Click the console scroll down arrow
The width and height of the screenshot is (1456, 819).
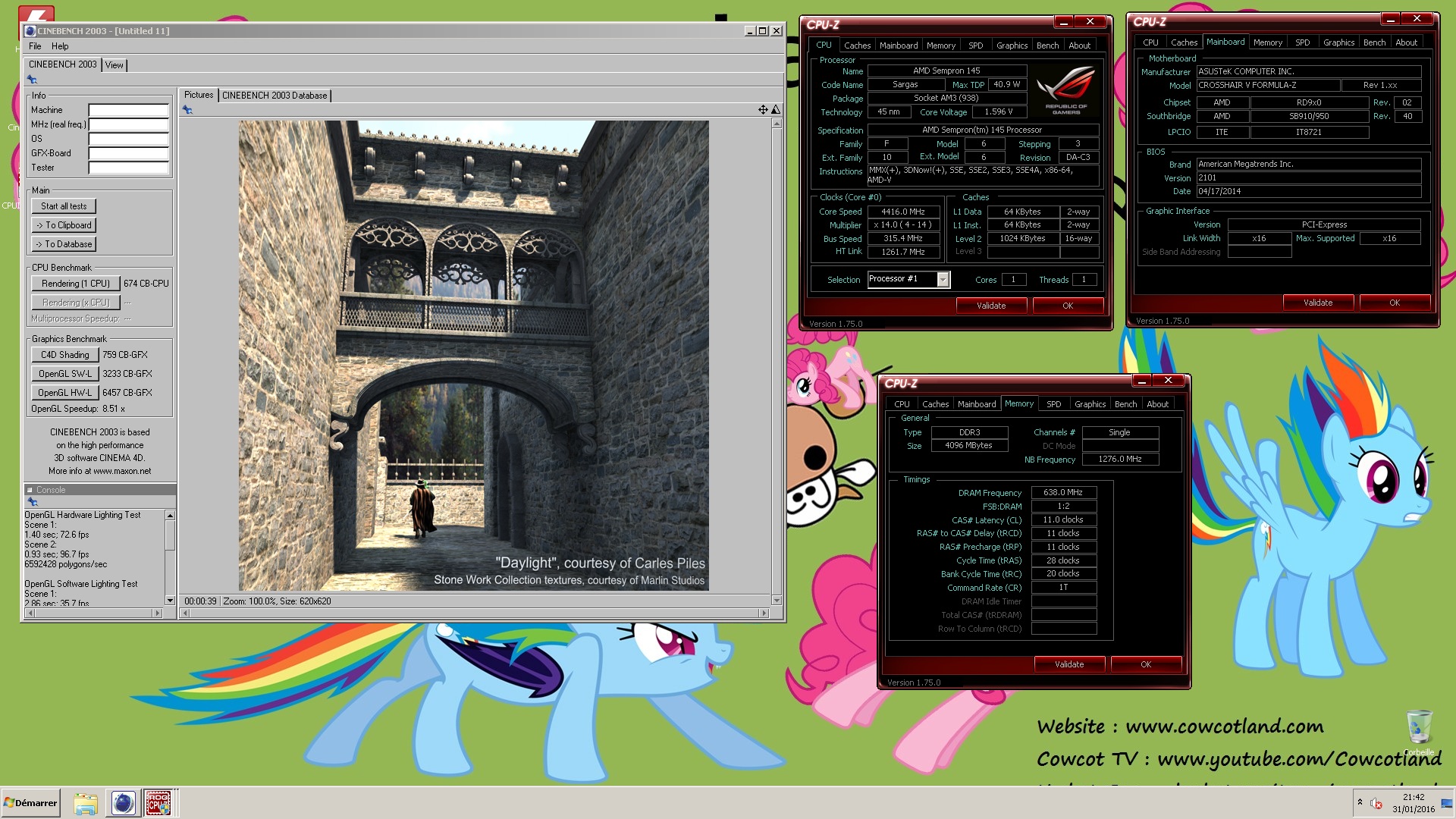coord(170,601)
